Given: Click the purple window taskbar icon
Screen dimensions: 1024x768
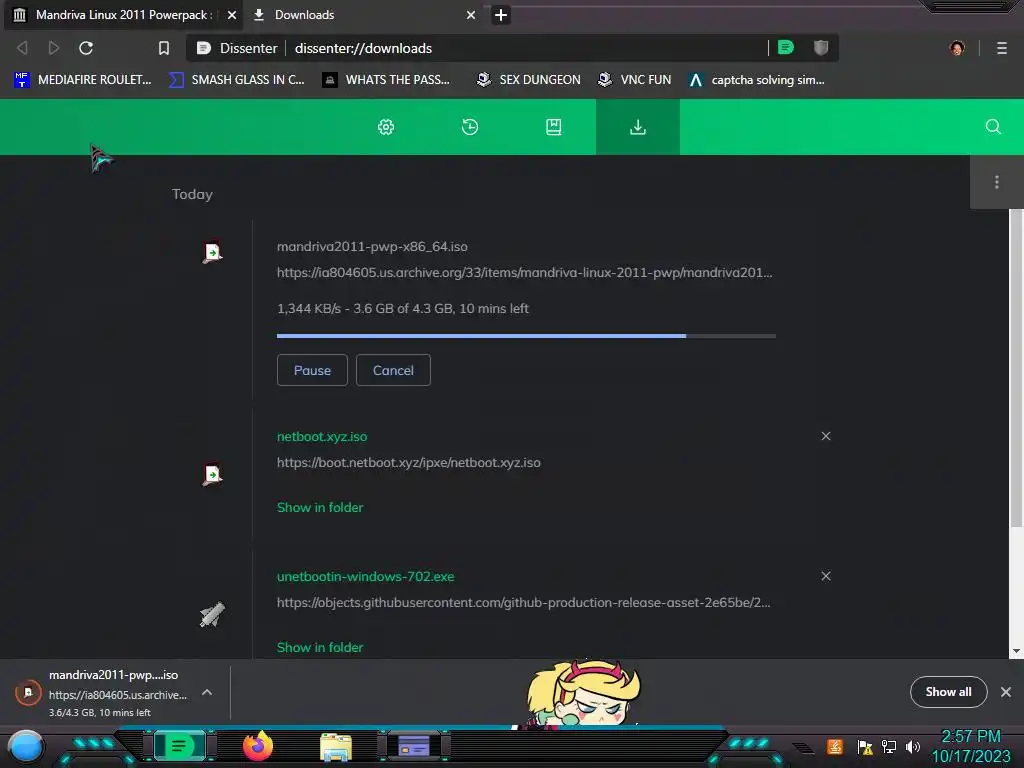Looking at the screenshot, I should pos(414,745).
